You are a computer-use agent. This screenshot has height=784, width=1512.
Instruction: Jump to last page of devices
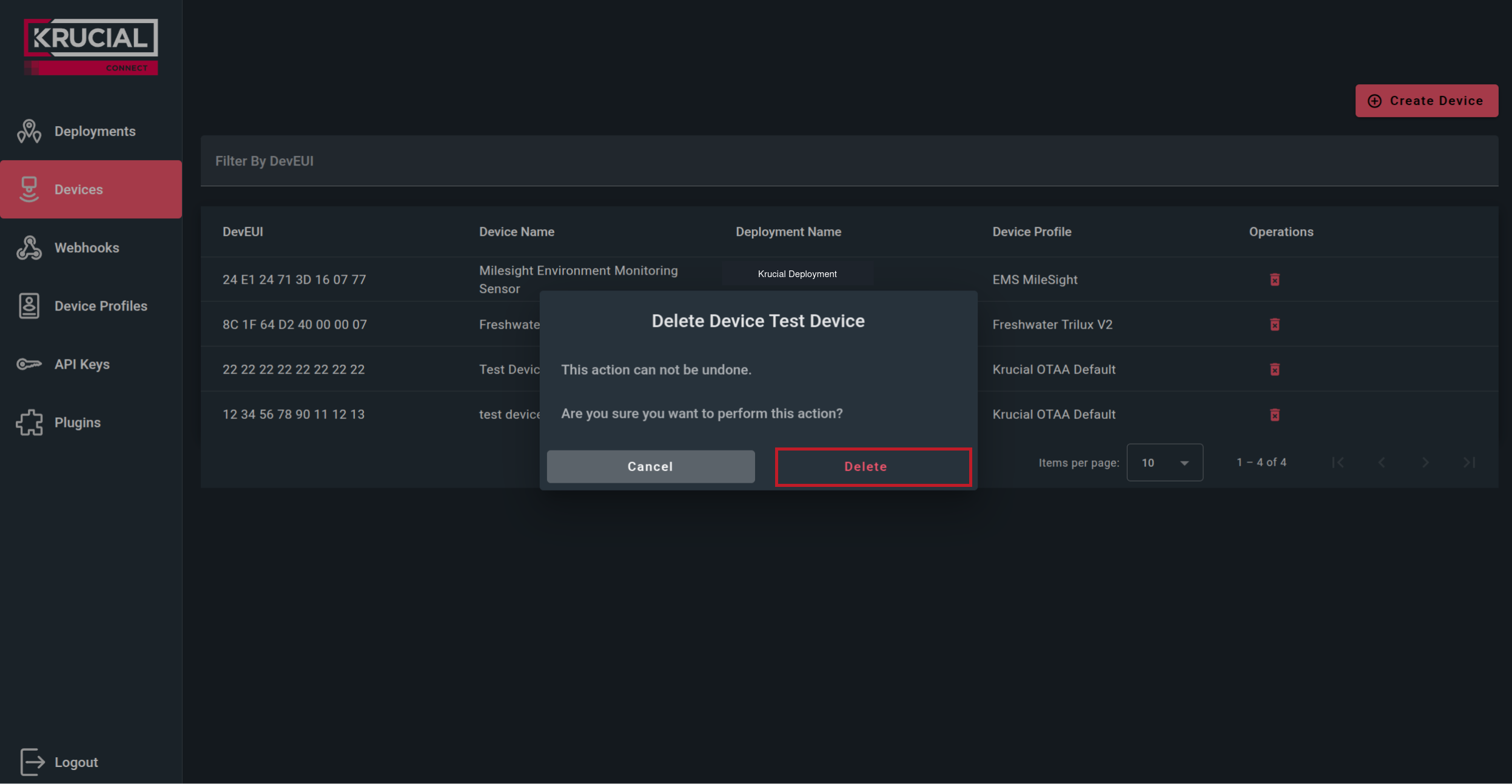(1469, 463)
